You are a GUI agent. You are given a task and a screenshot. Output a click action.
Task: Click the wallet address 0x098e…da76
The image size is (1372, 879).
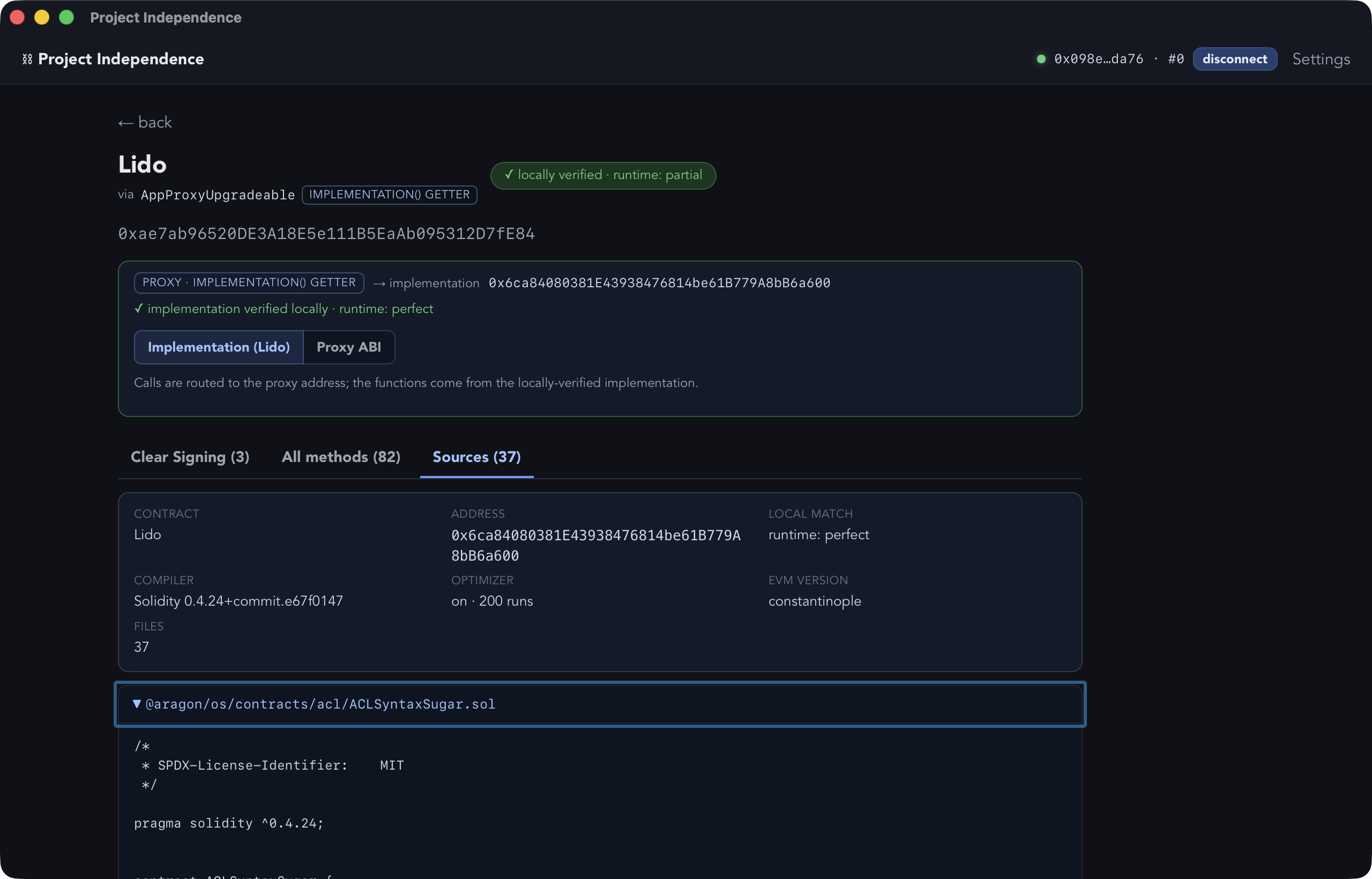tap(1099, 59)
